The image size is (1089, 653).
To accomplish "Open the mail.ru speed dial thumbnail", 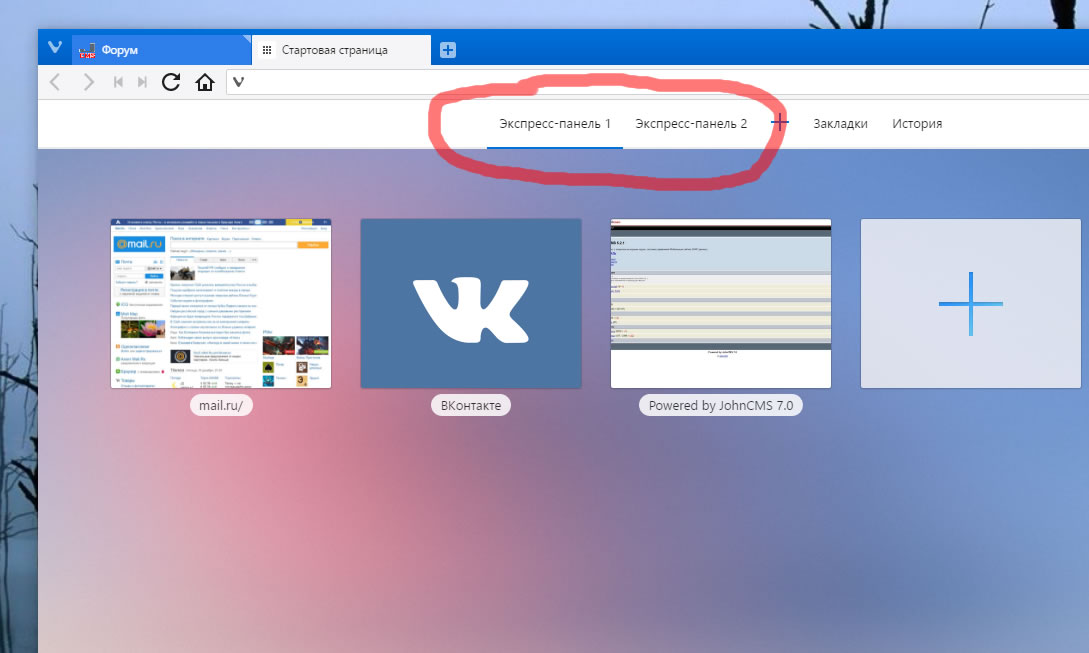I will click(221, 303).
